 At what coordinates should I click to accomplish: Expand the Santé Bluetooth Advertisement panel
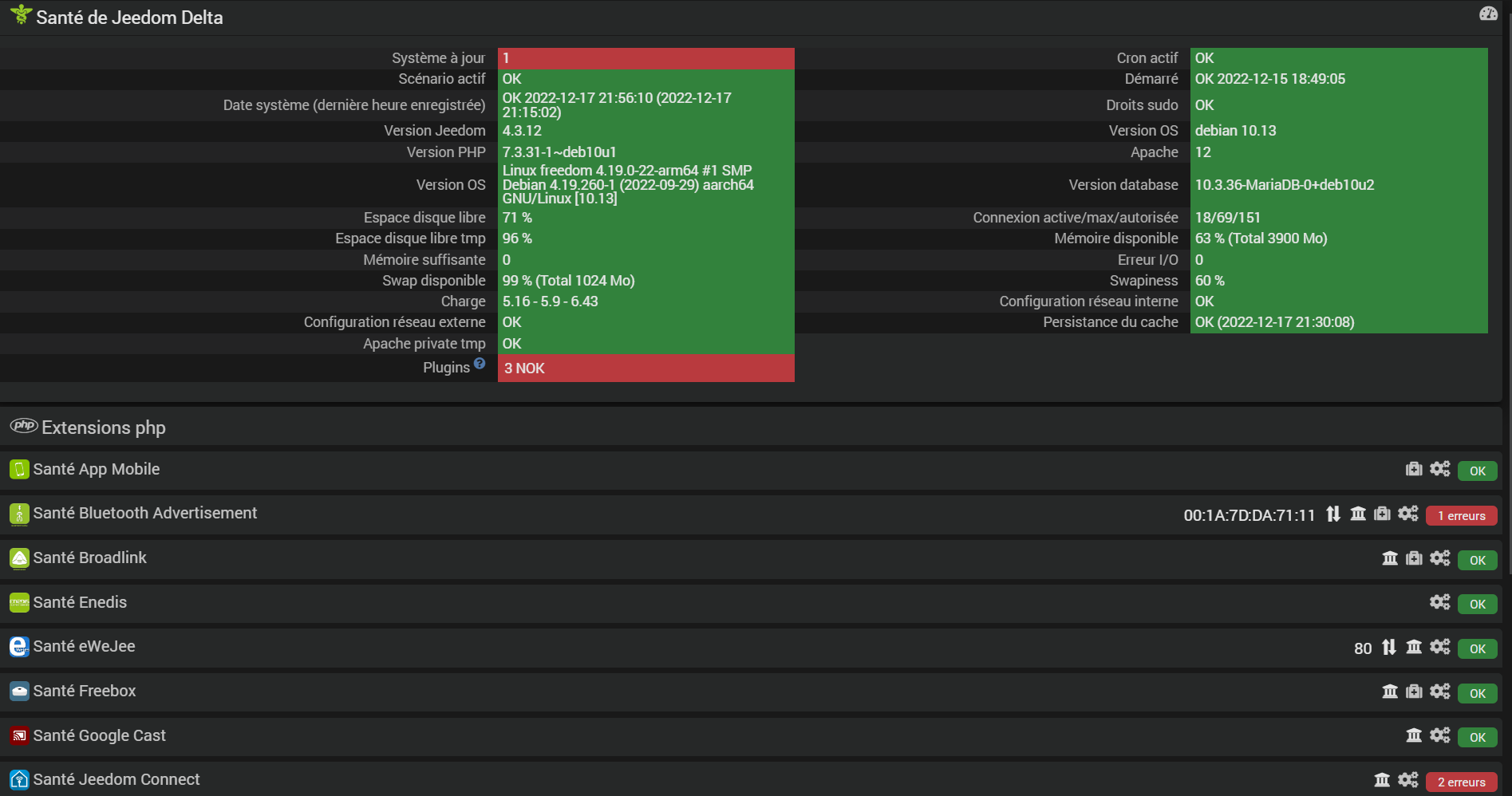(x=144, y=513)
